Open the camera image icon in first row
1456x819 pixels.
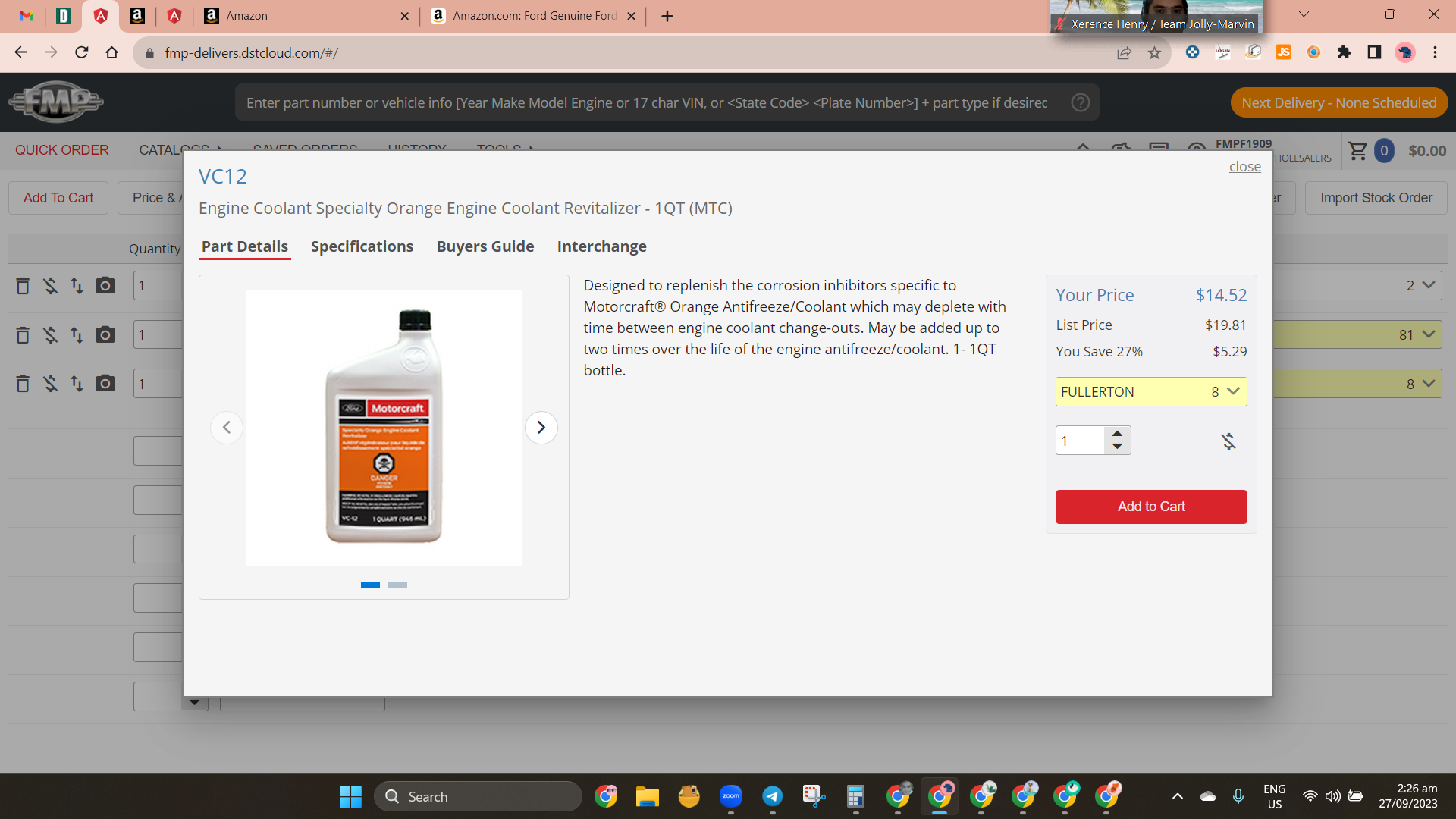click(105, 286)
